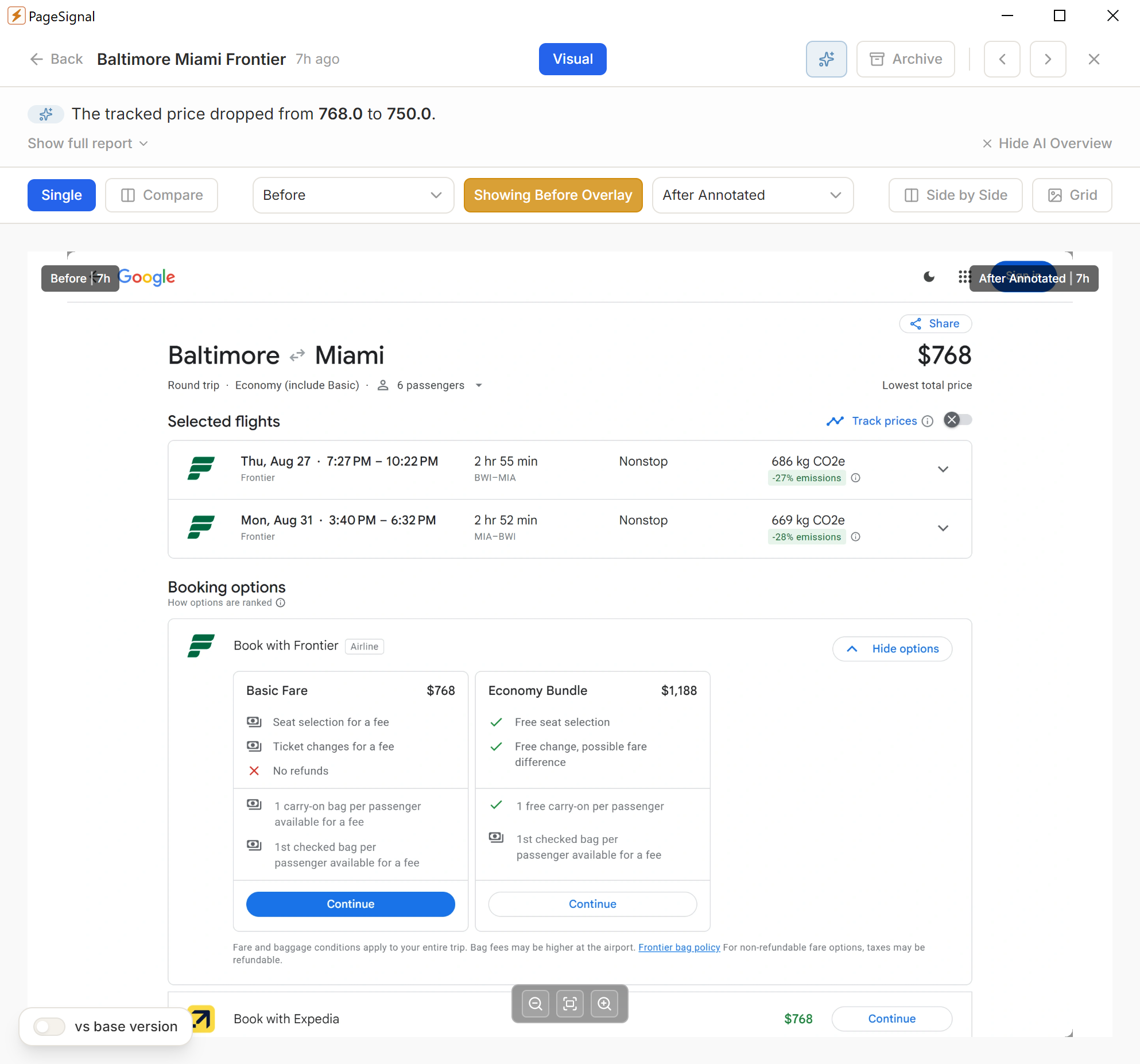Screen dimensions: 1140x1064
Task: Click the -27% emissions badge
Action: pyautogui.click(x=806, y=478)
